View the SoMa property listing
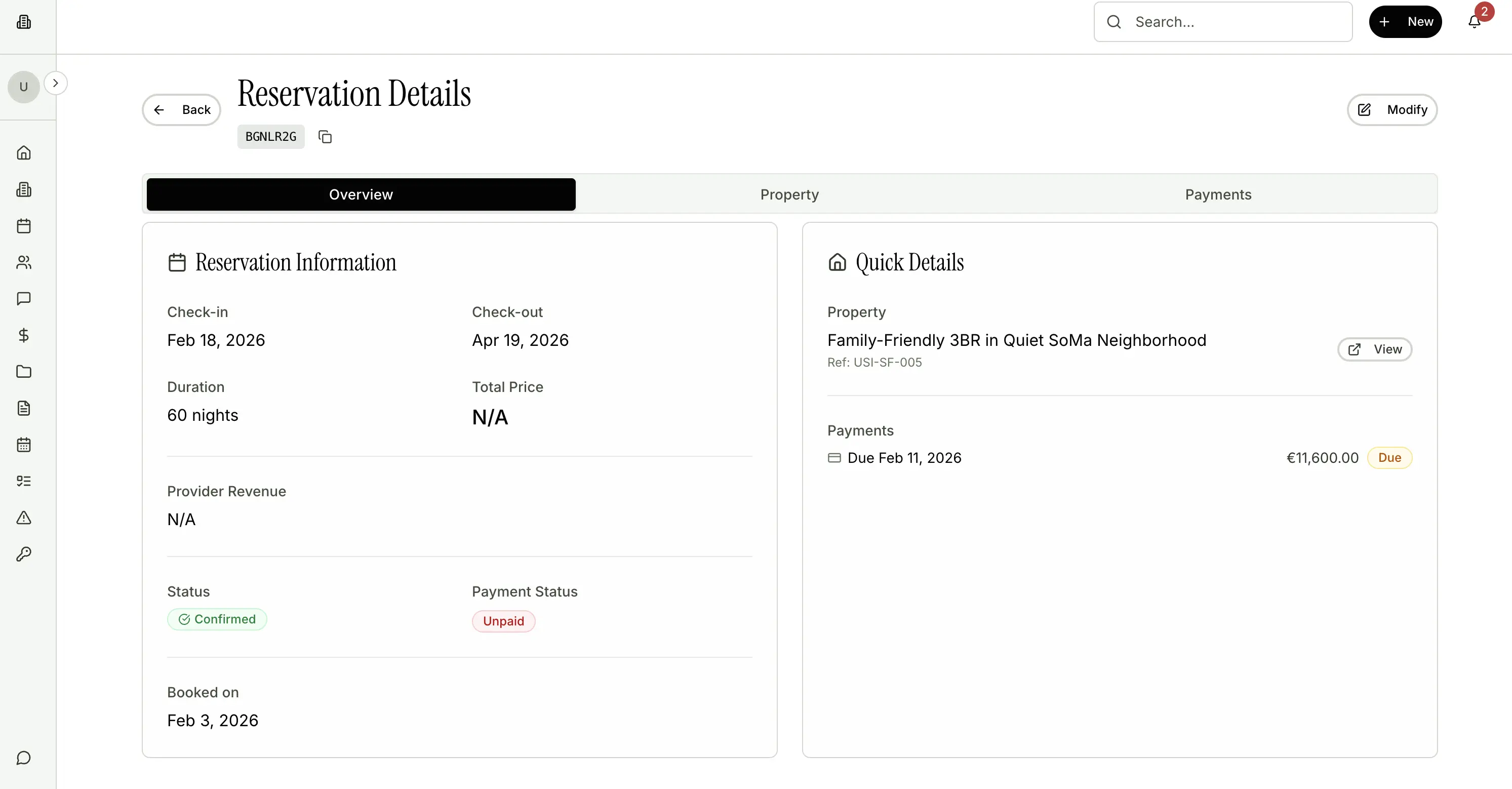The image size is (1512, 789). tap(1374, 349)
